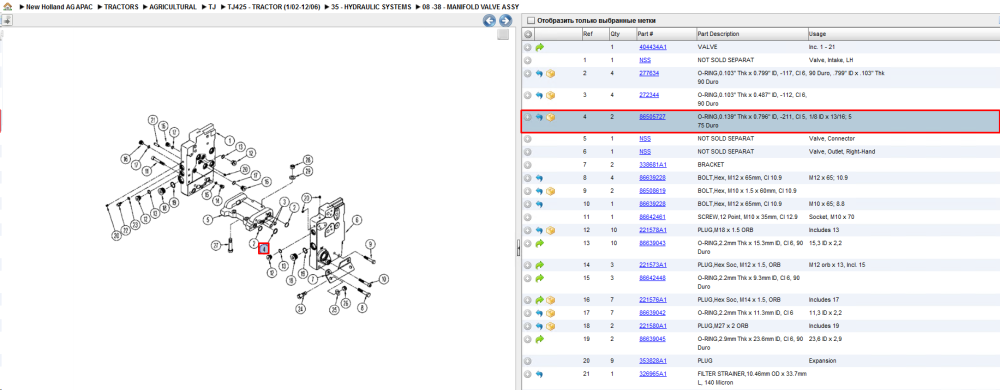Enable the 'Отобразить только выбранные метки' checkbox
1000x390 pixels.
coord(531,20)
